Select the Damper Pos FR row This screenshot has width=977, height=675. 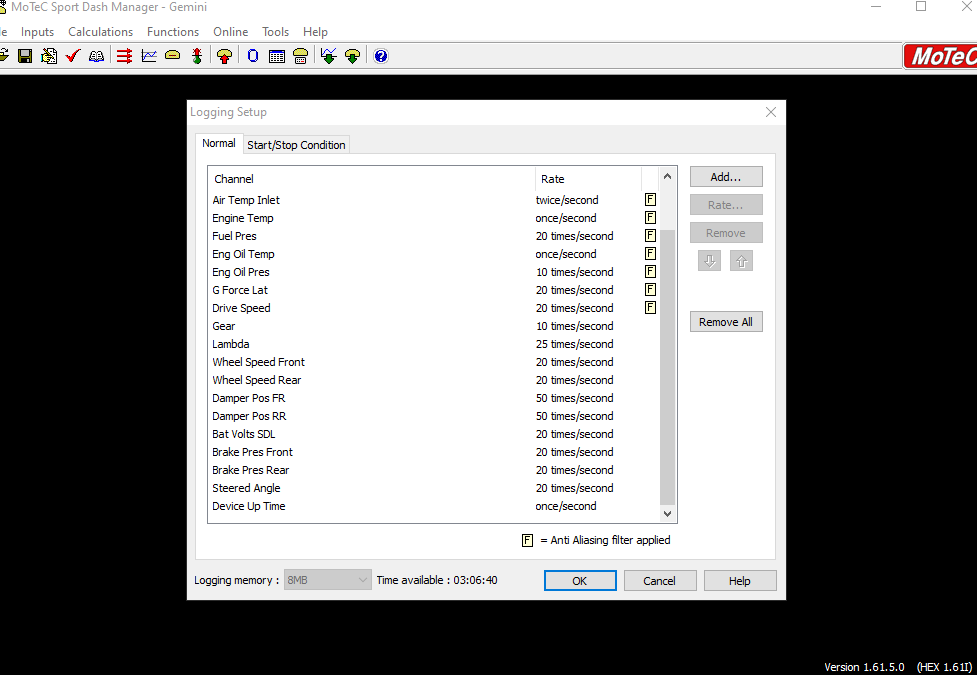[434, 398]
